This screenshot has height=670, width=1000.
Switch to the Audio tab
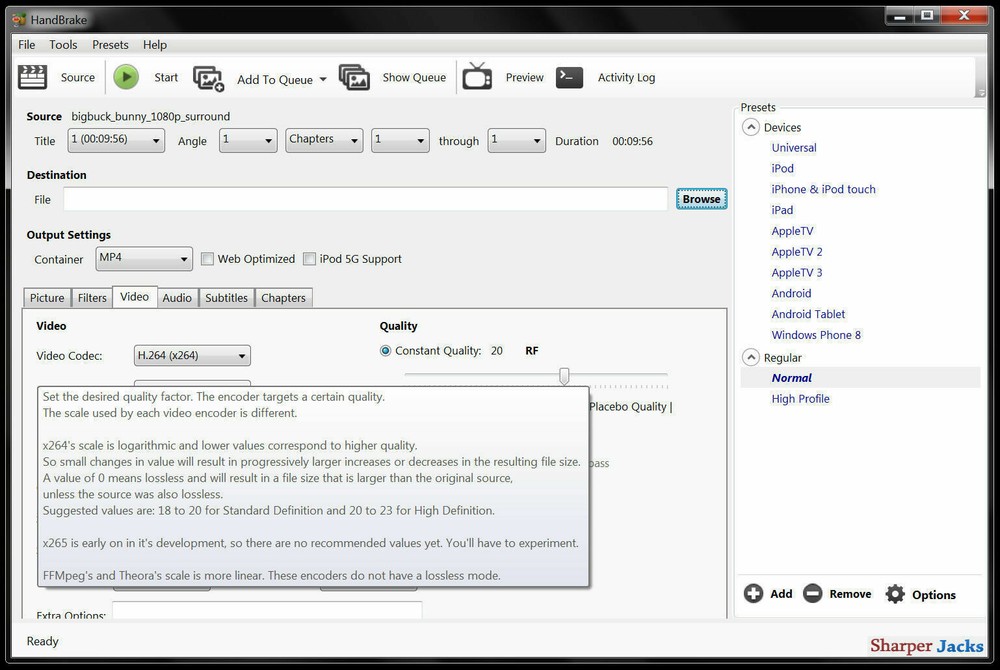pyautogui.click(x=177, y=297)
